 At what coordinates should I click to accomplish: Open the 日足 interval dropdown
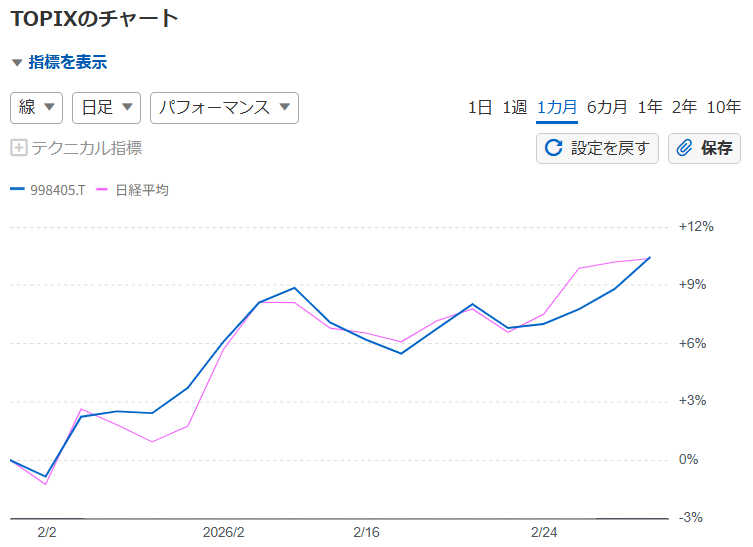coord(107,107)
